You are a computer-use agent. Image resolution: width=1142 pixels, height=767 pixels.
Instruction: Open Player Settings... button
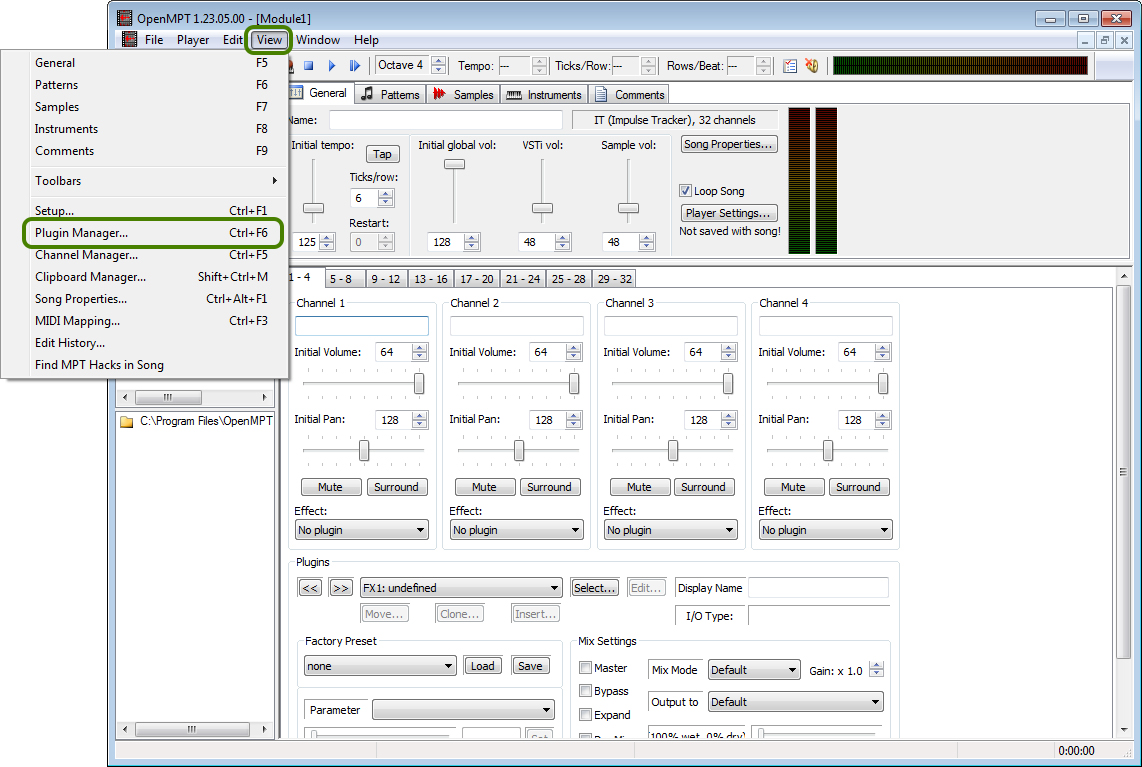[729, 213]
